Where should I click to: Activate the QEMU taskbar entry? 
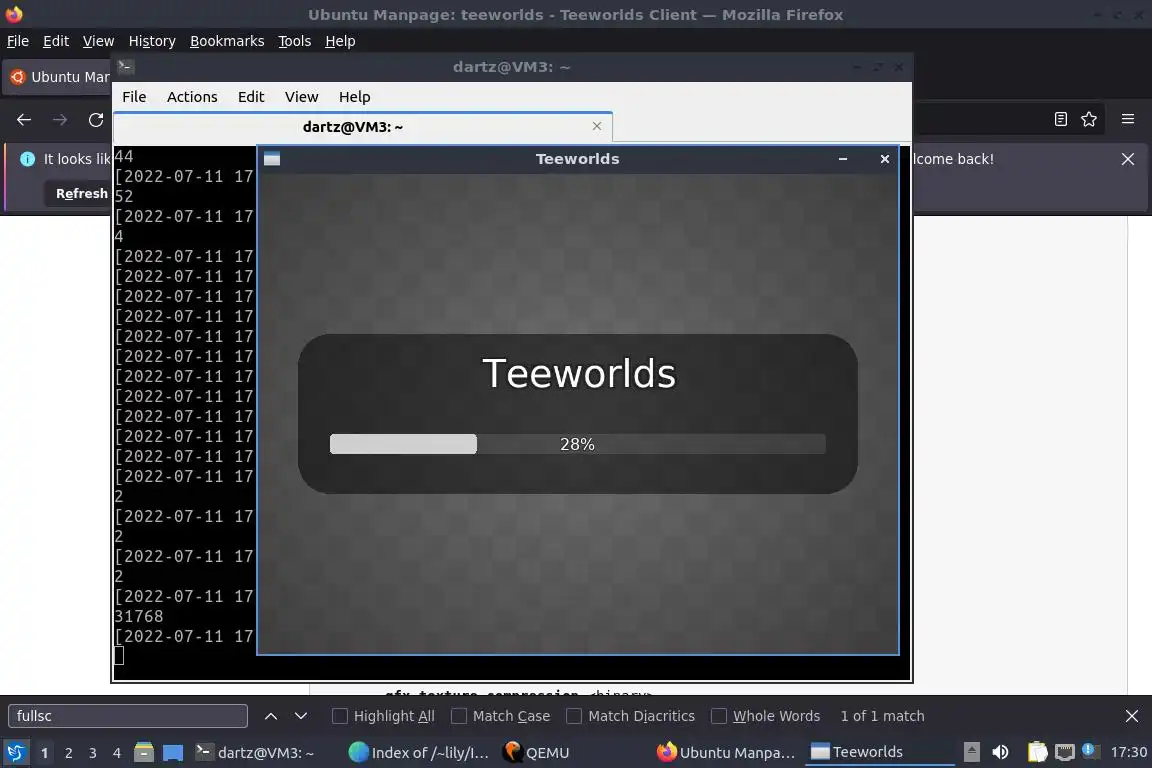click(537, 753)
